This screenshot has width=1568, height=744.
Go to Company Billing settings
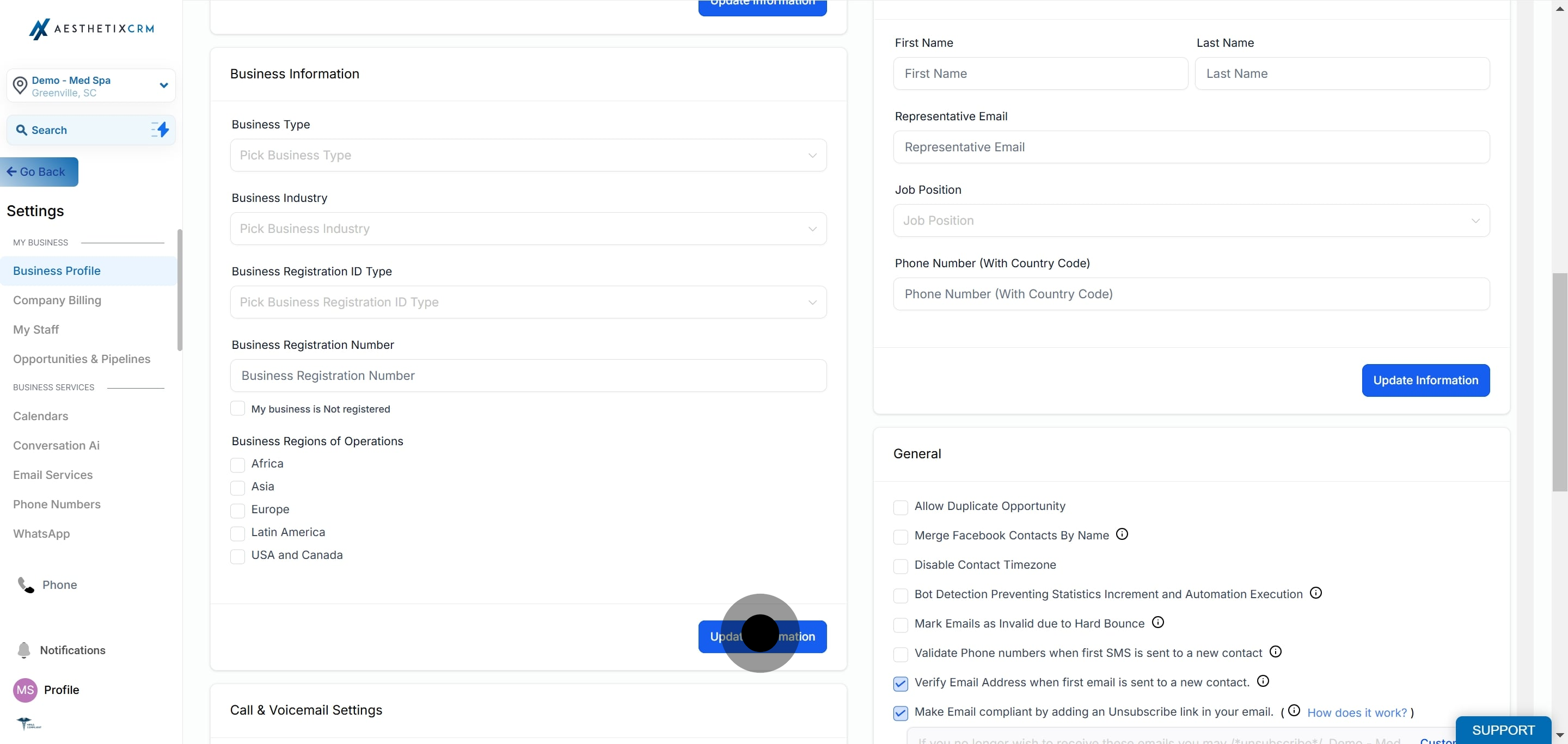pos(57,300)
